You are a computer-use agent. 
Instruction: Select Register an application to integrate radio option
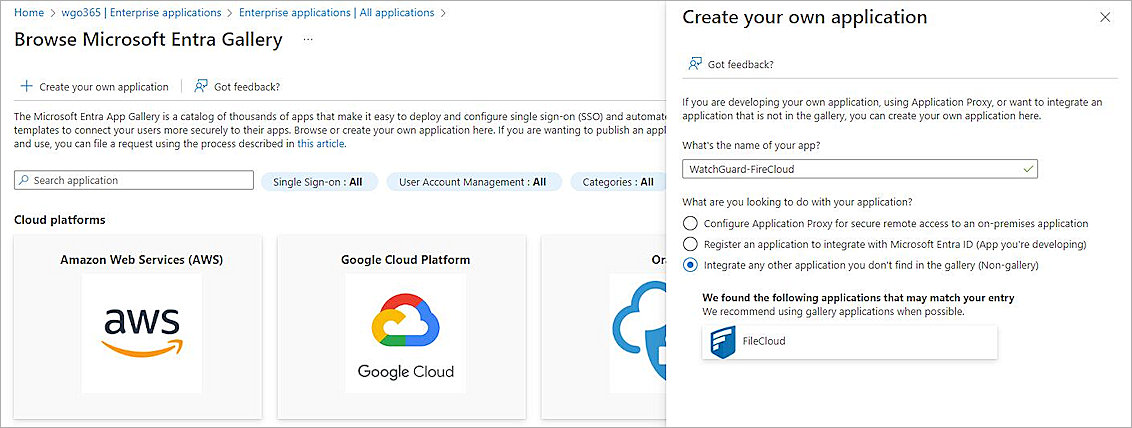click(691, 244)
